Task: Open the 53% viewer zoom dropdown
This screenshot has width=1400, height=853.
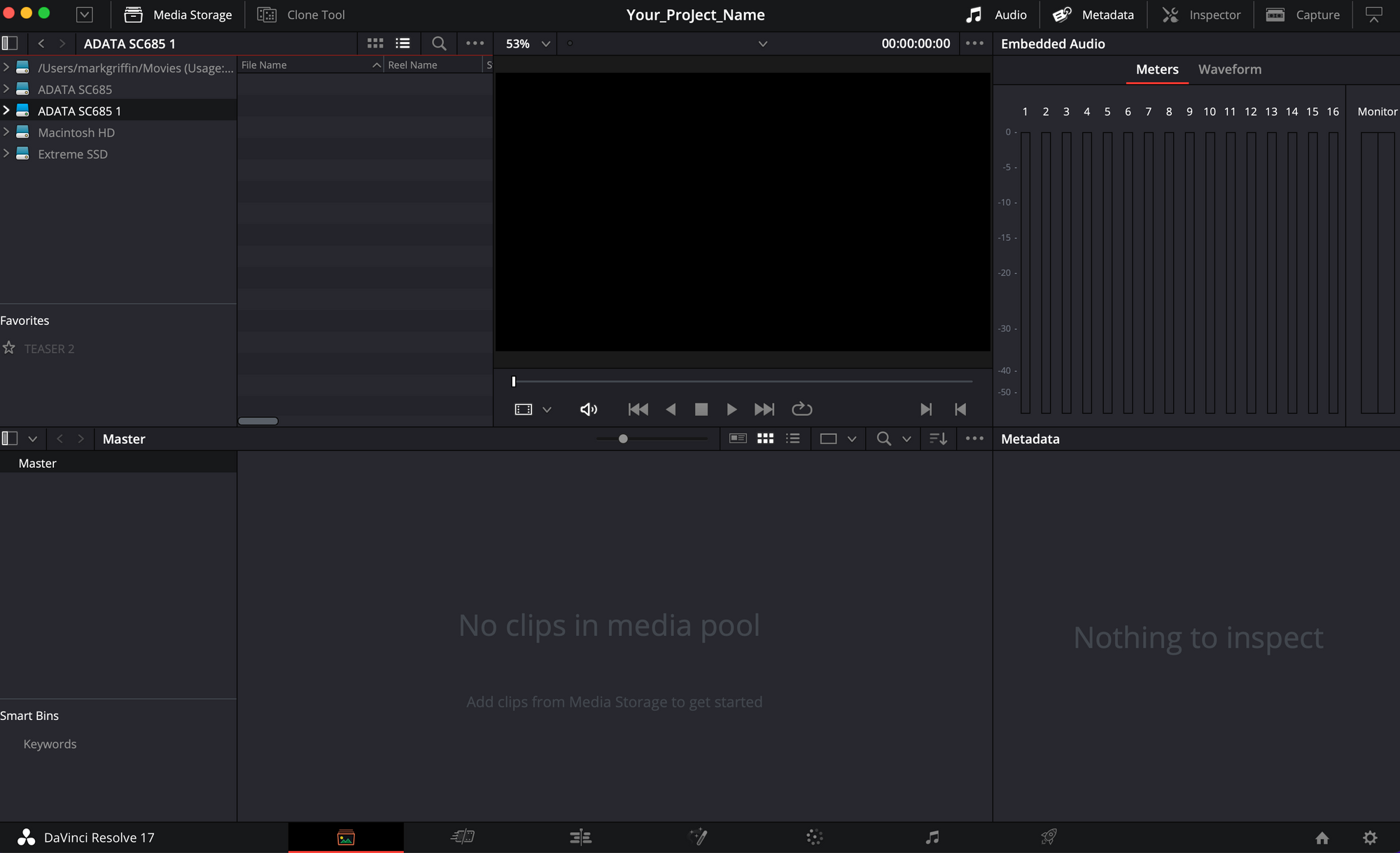Action: 528,43
